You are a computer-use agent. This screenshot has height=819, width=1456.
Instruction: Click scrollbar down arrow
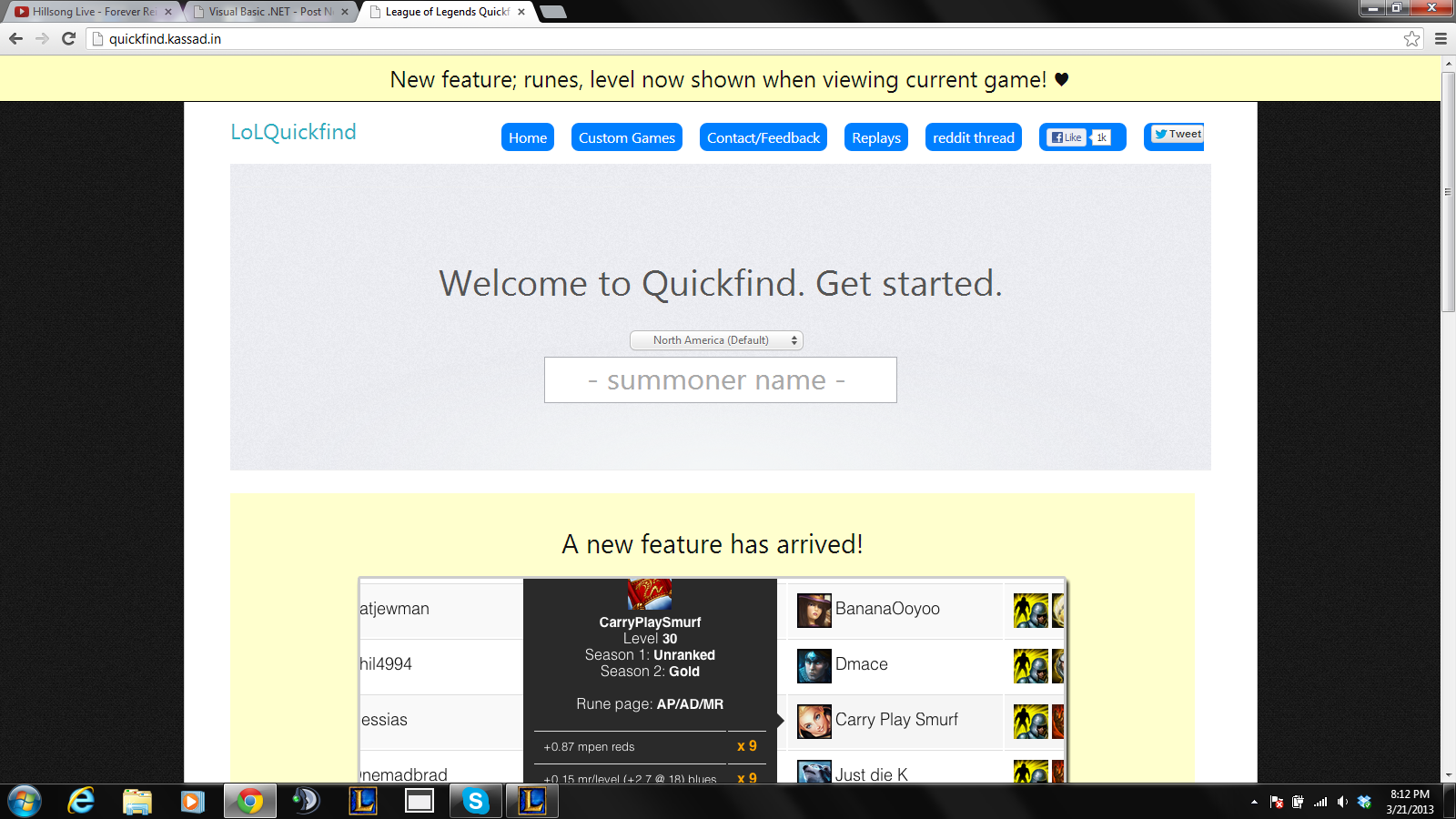pos(1448,775)
